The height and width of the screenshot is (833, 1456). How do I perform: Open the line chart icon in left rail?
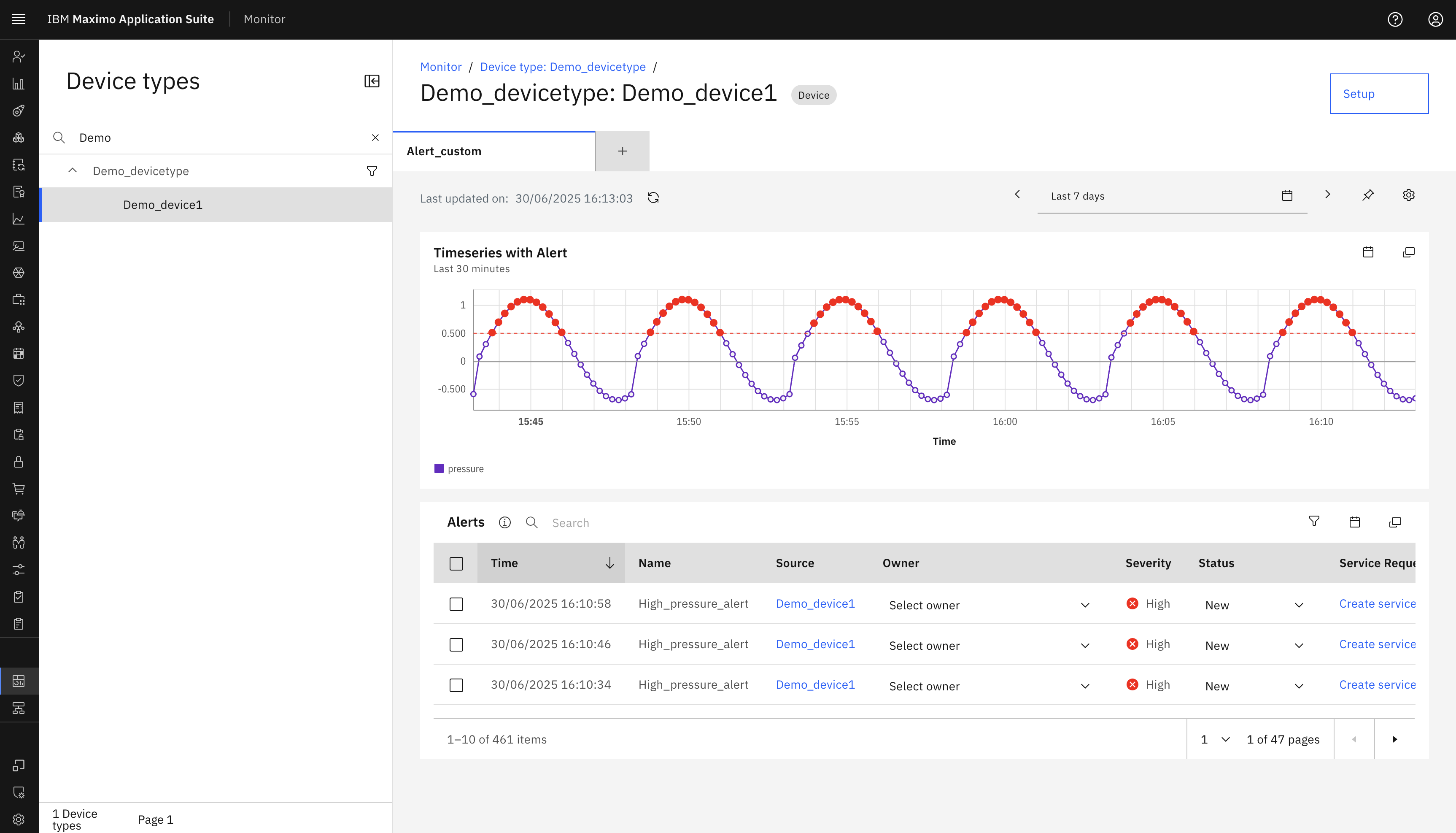[x=19, y=219]
